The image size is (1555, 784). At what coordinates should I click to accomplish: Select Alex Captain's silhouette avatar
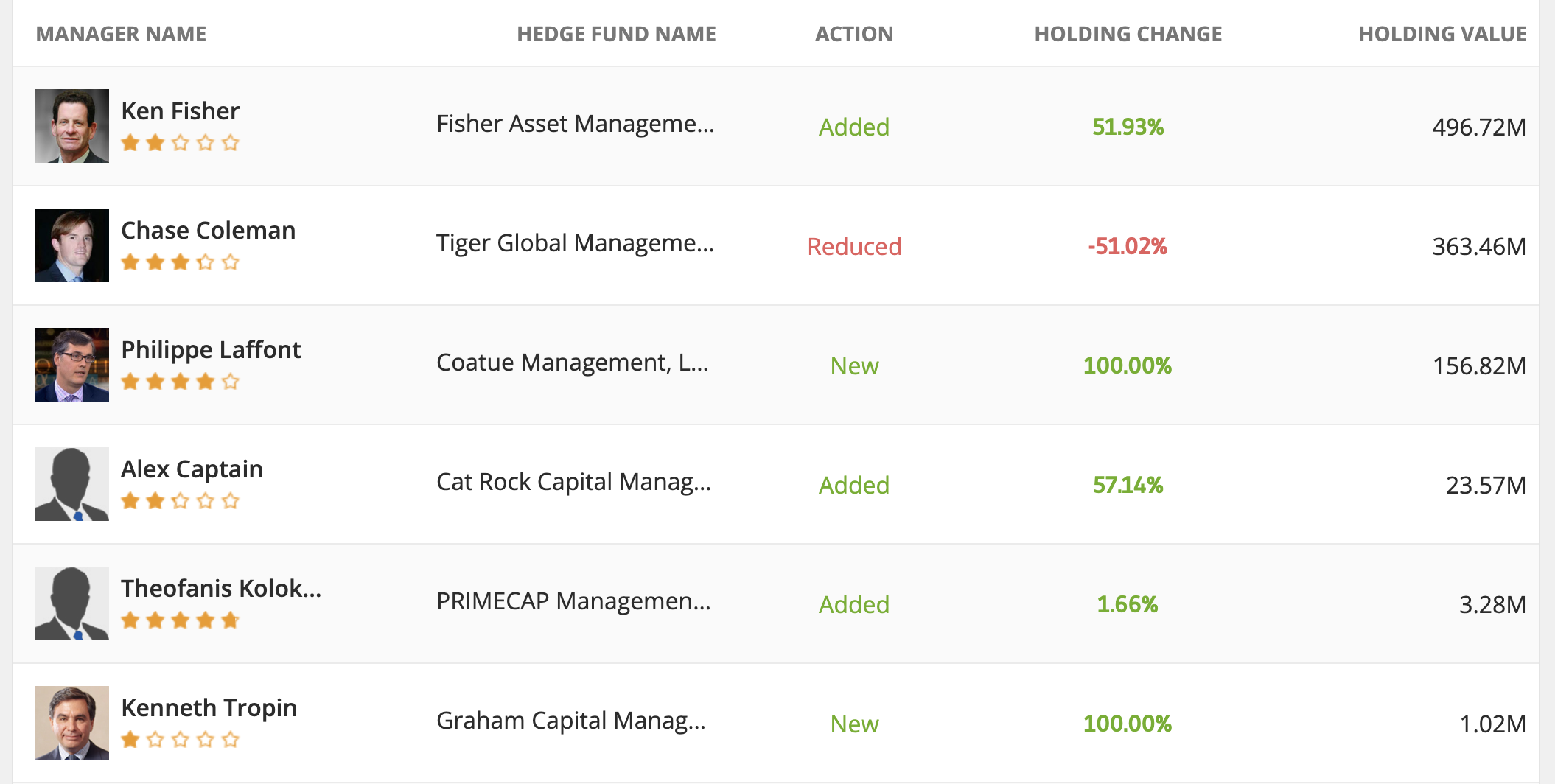72,484
